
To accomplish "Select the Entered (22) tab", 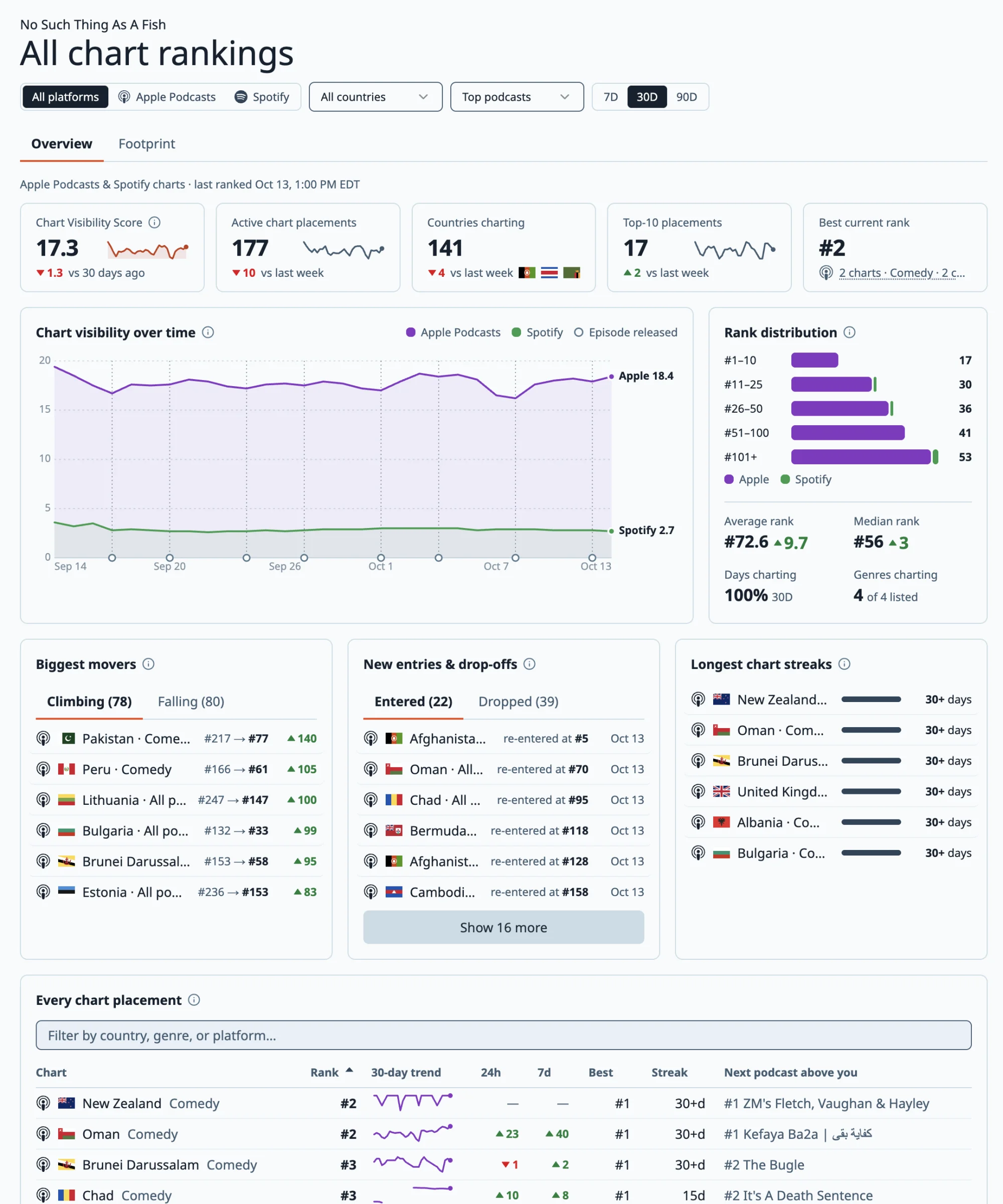I will pyautogui.click(x=413, y=702).
